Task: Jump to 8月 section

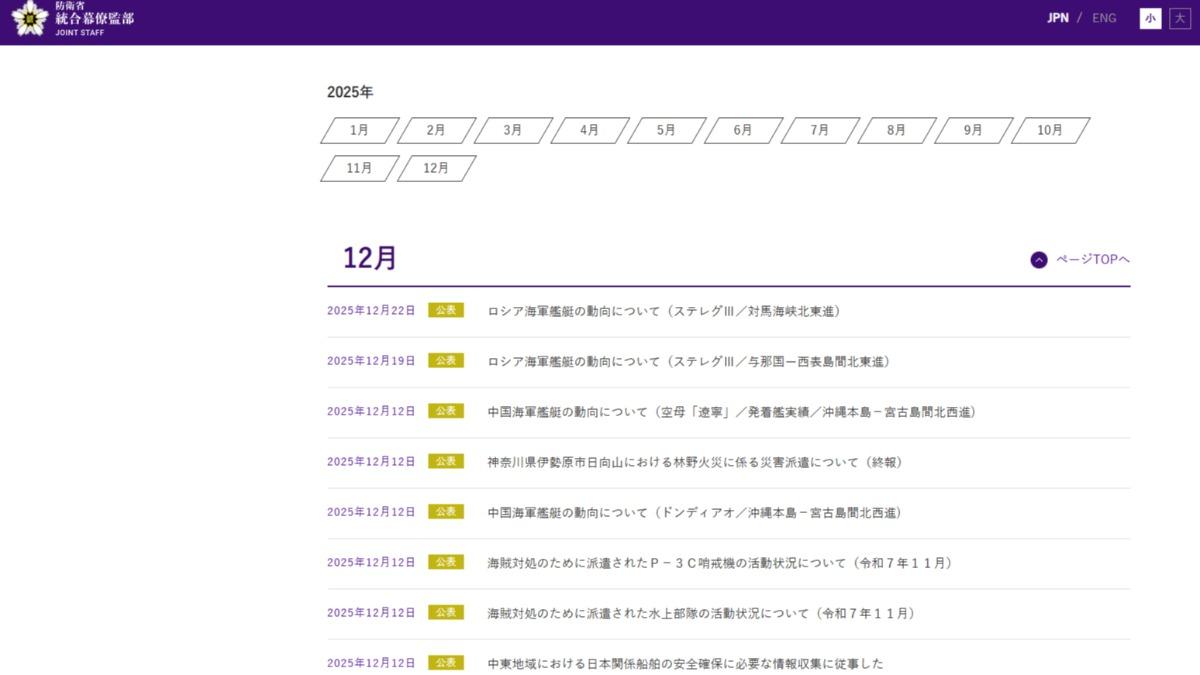Action: click(896, 130)
